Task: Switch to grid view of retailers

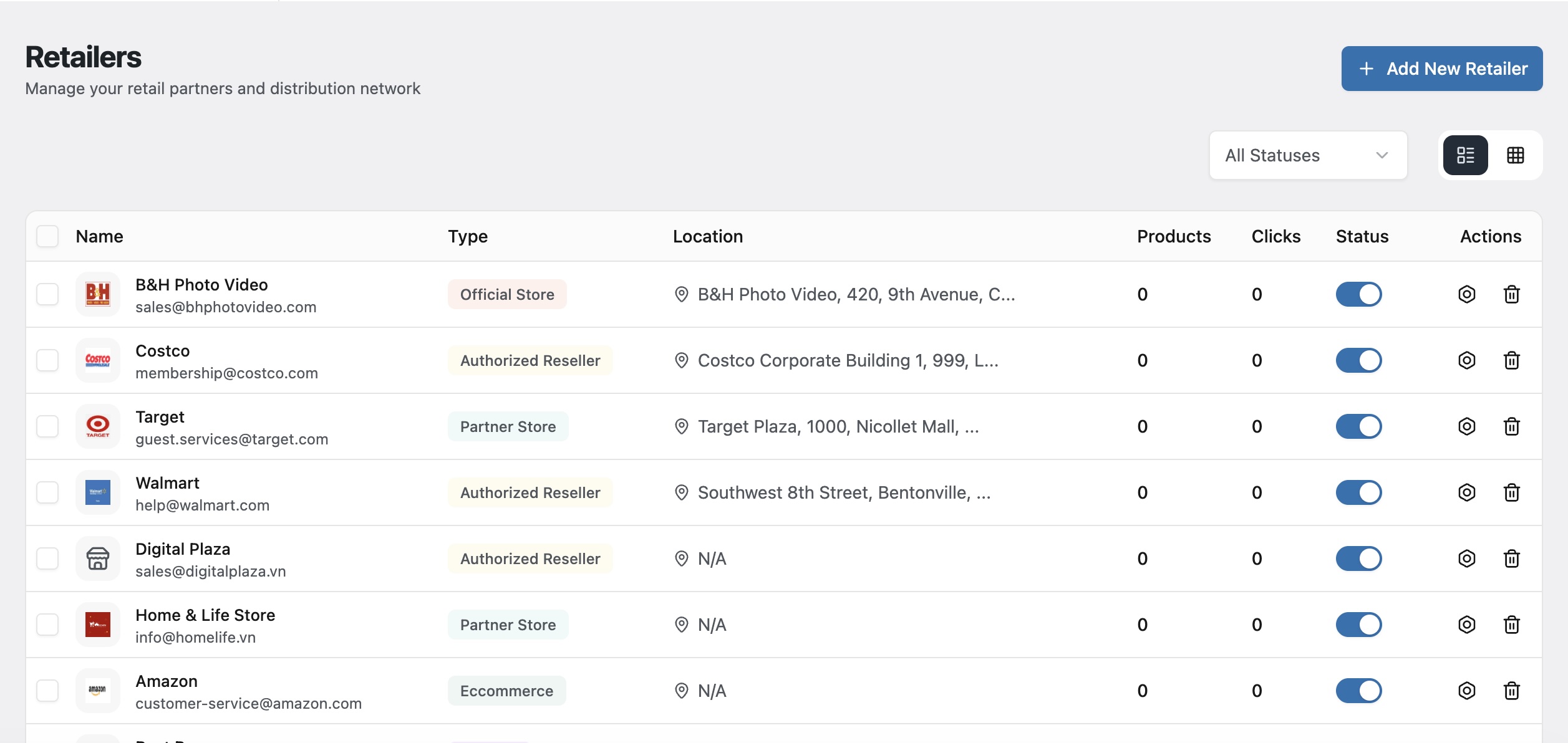Action: click(1516, 155)
